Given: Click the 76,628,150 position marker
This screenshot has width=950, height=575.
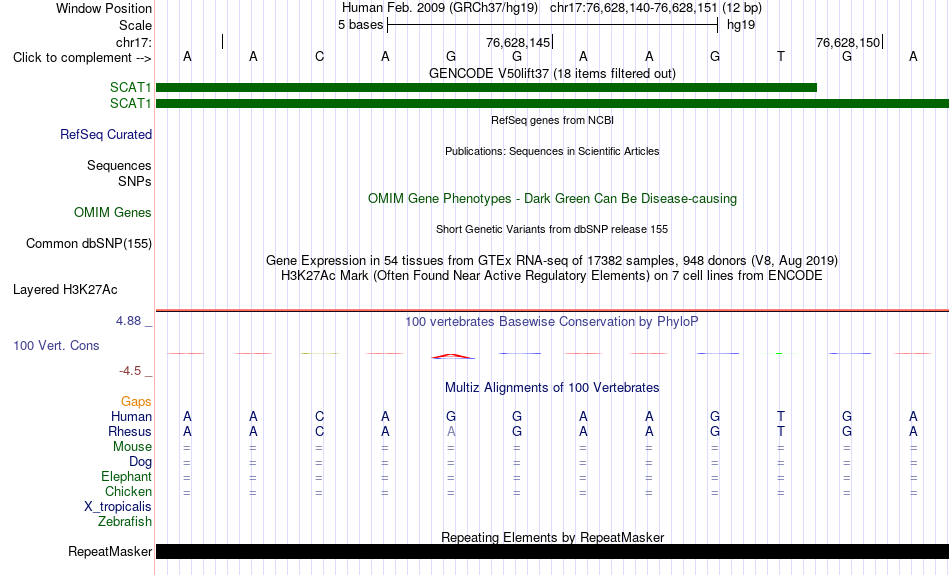Looking at the screenshot, I should pyautogui.click(x=849, y=42).
